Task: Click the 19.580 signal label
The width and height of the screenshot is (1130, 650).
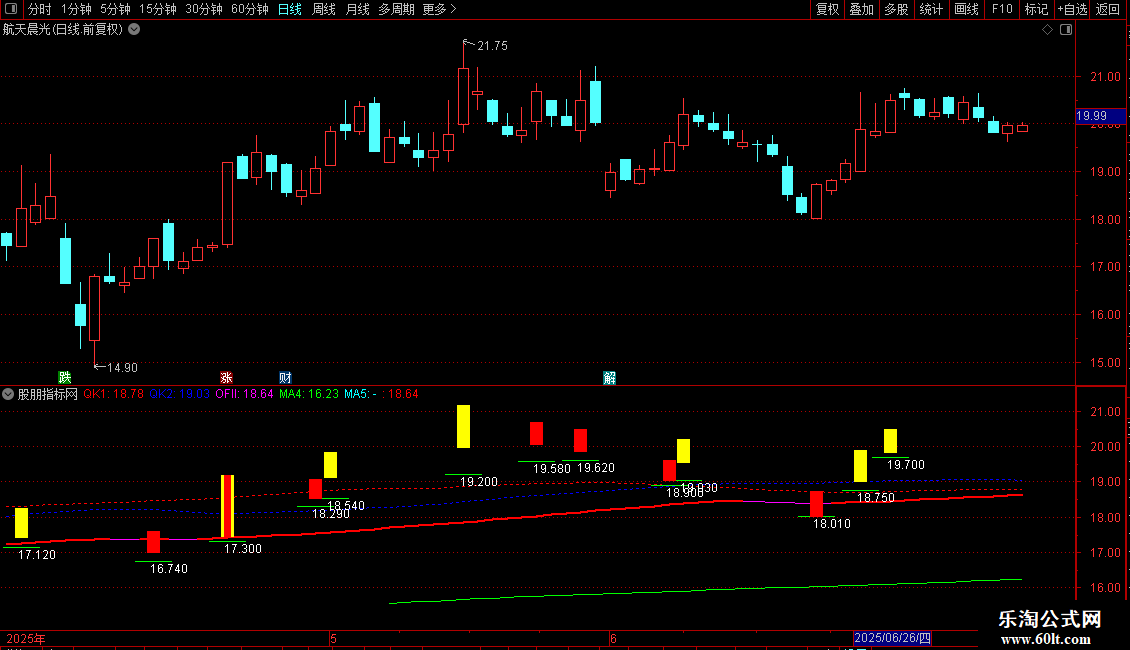Action: pyautogui.click(x=552, y=469)
